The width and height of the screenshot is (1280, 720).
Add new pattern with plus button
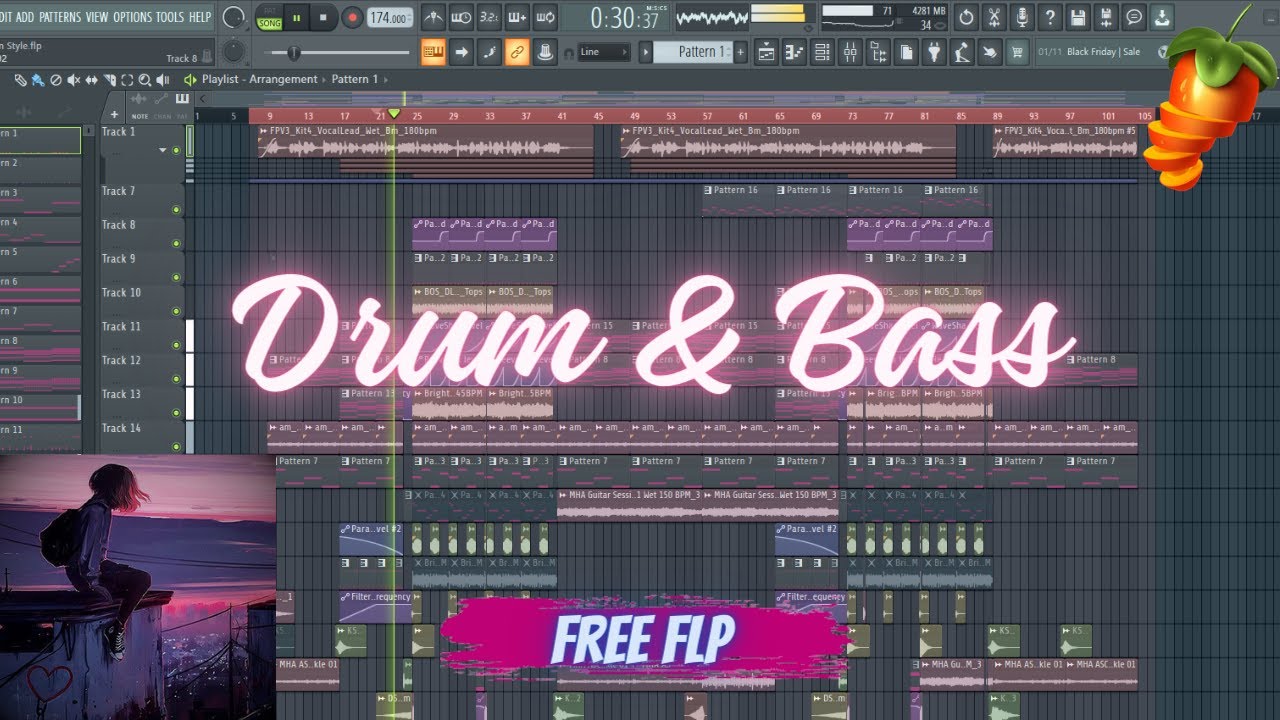click(x=741, y=52)
